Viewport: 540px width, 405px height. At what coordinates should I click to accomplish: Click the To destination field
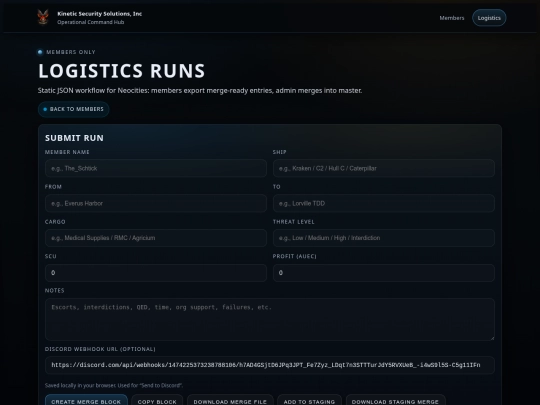(x=384, y=203)
